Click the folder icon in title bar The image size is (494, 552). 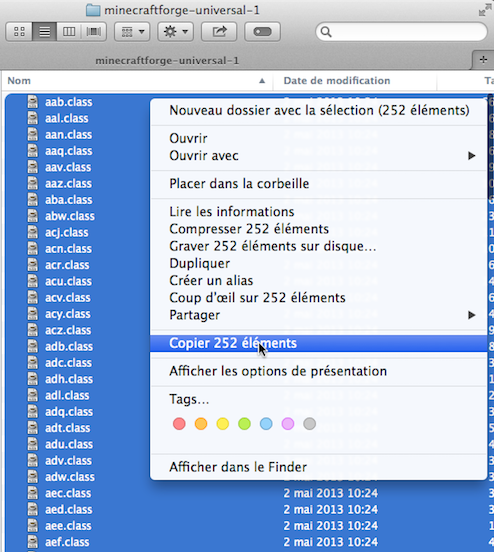click(x=93, y=10)
